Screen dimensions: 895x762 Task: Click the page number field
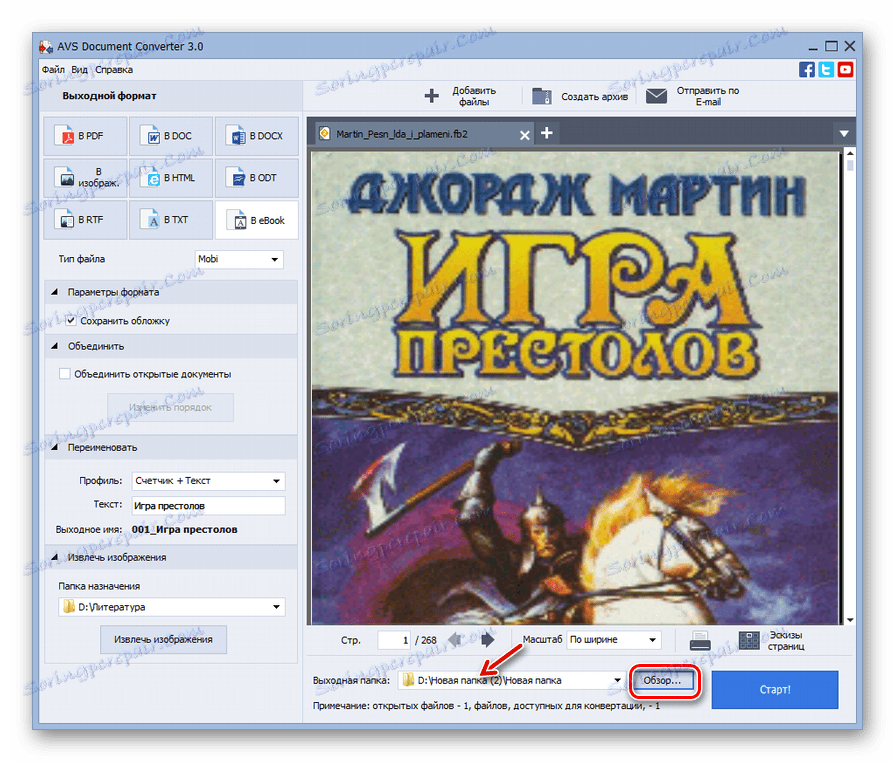[x=394, y=640]
